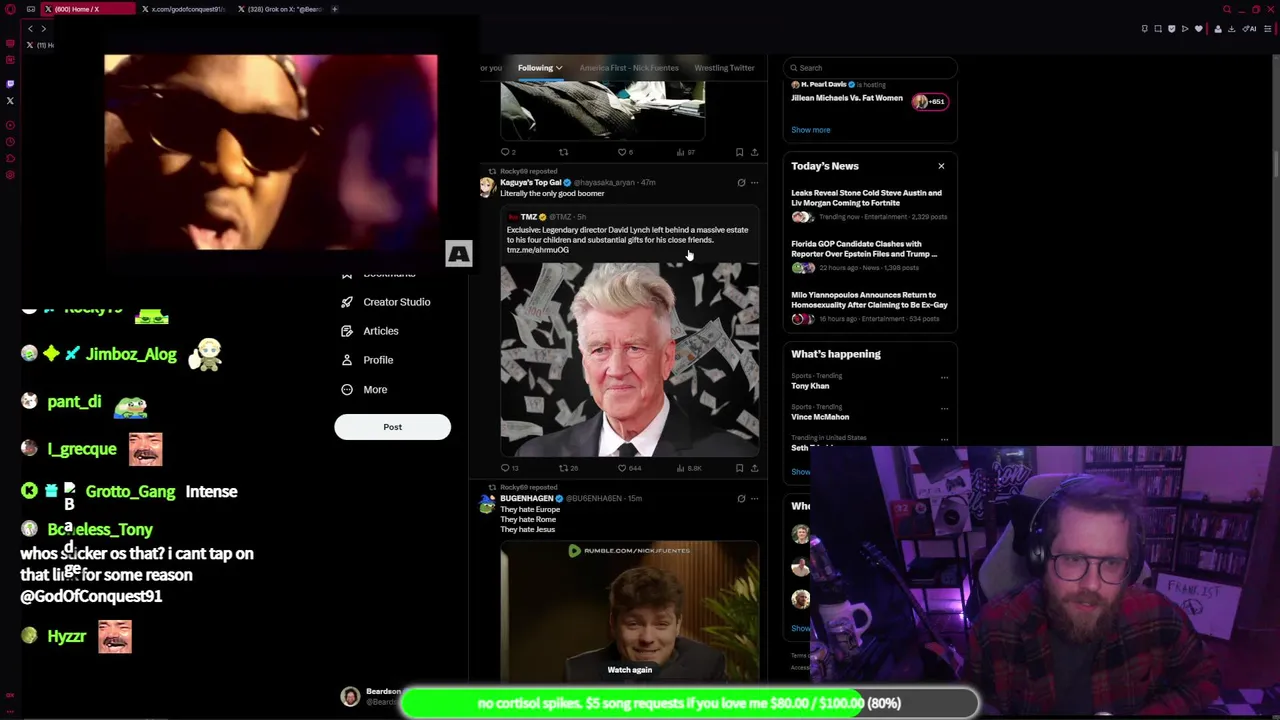Like the David Lynch post
This screenshot has height=720, width=1280.
(x=627, y=468)
